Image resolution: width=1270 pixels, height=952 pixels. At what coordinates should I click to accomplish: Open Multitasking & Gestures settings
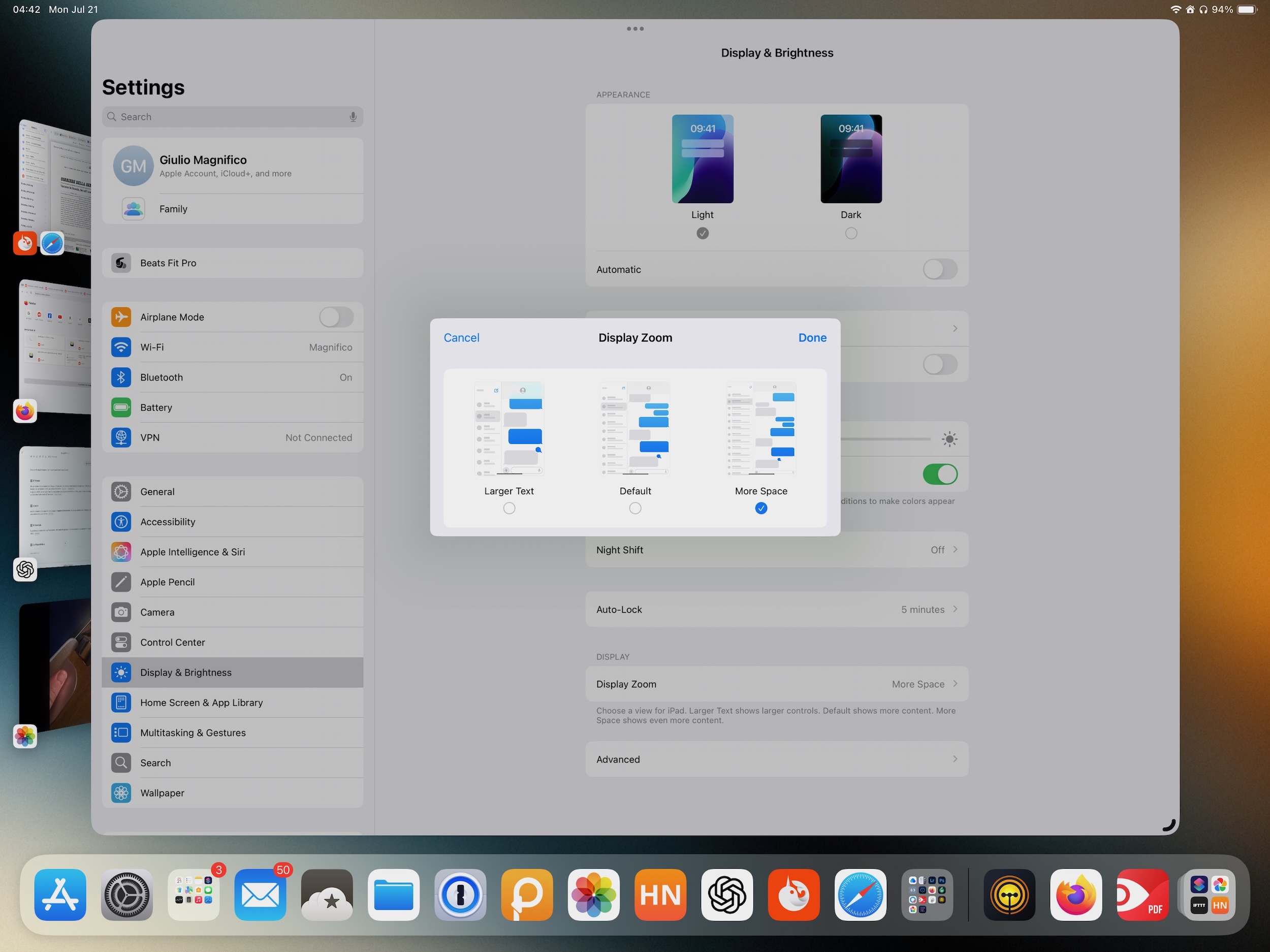pos(233,733)
